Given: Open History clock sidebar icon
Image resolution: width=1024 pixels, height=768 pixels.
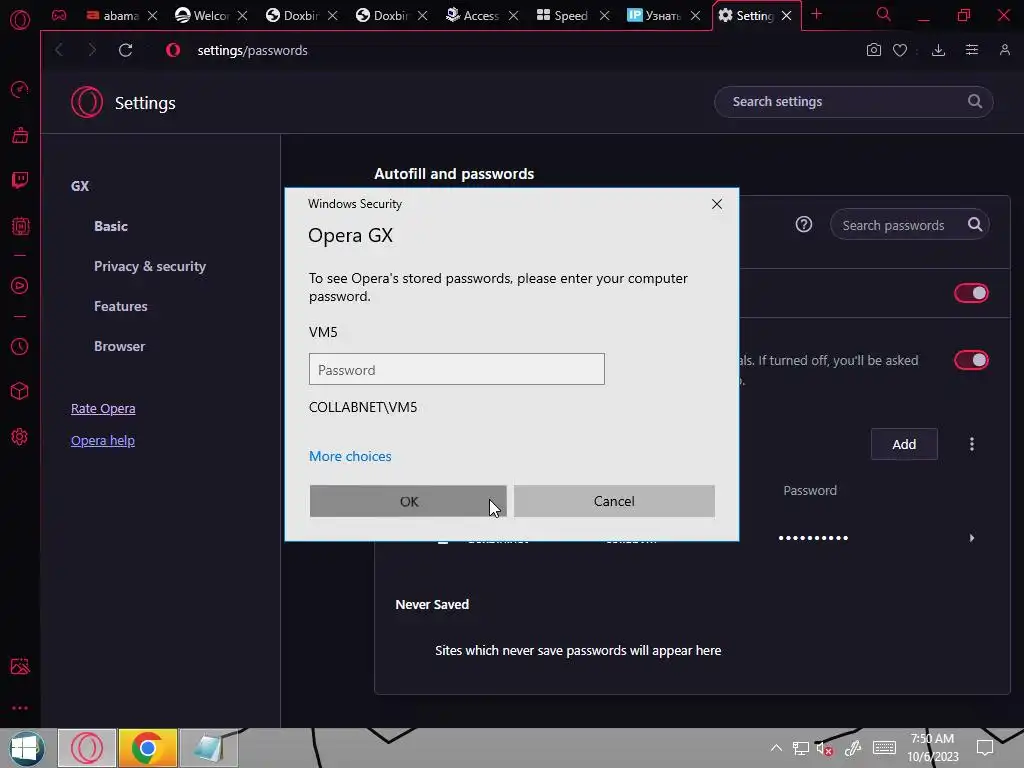Looking at the screenshot, I should 20,346.
